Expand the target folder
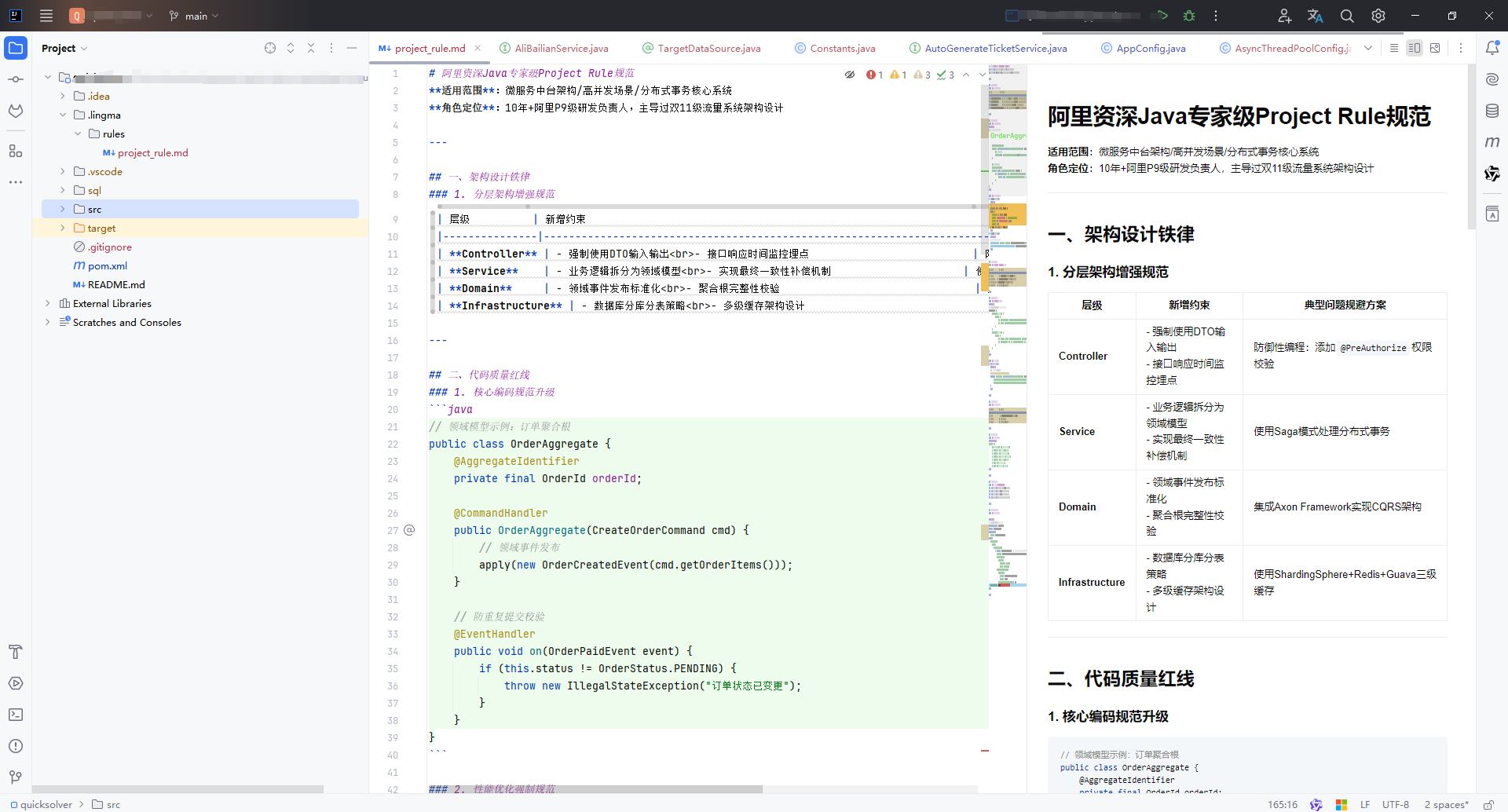The image size is (1508, 812). point(63,228)
